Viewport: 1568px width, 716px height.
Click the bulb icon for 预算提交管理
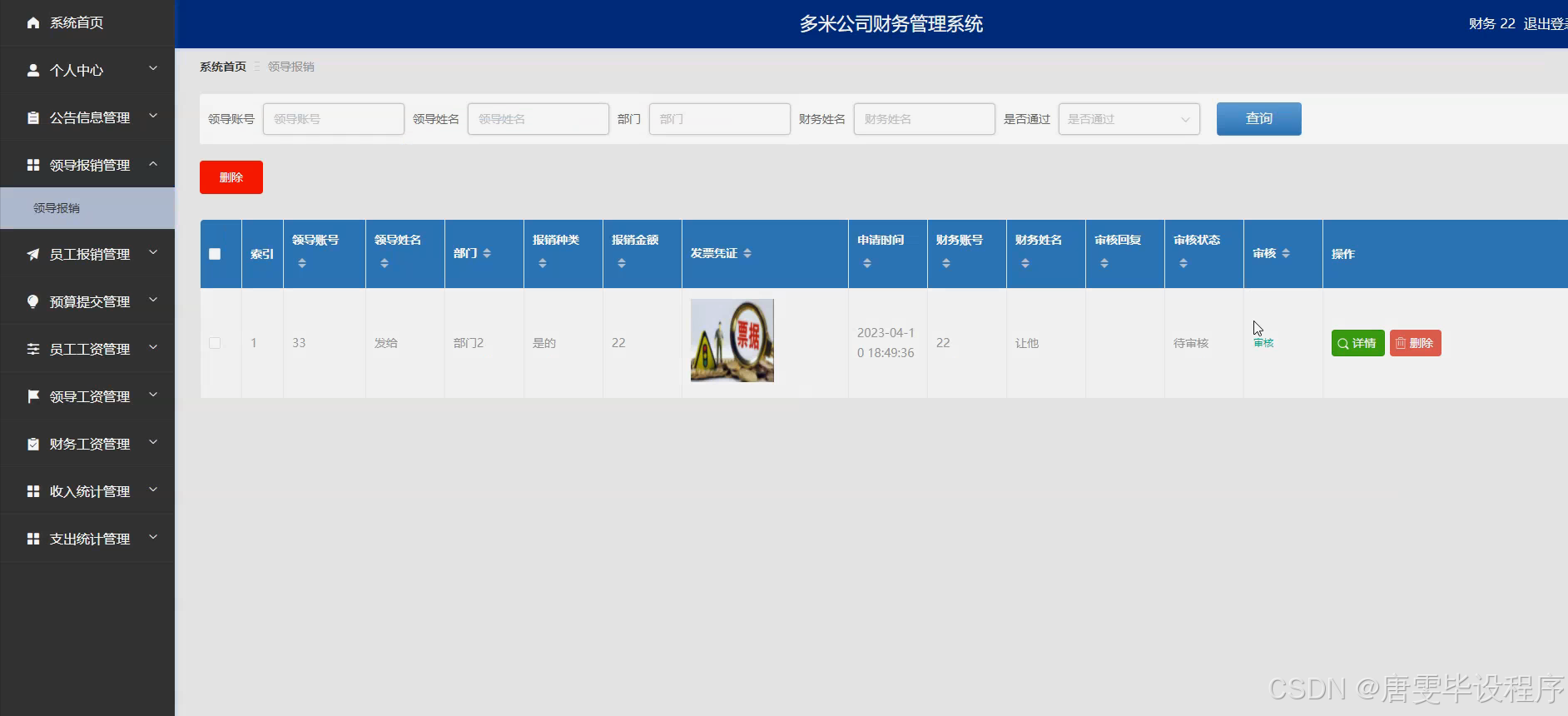tap(32, 301)
